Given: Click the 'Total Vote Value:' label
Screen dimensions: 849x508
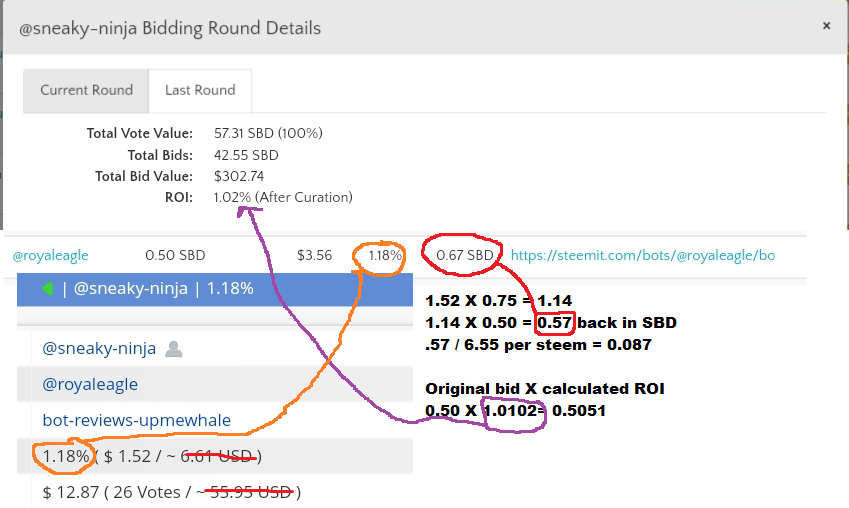Looking at the screenshot, I should point(140,133).
